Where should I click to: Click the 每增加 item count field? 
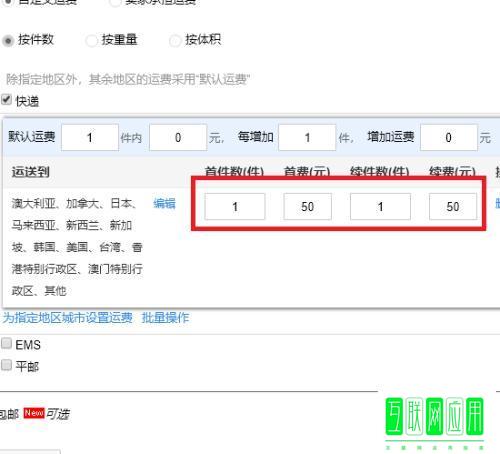click(307, 137)
